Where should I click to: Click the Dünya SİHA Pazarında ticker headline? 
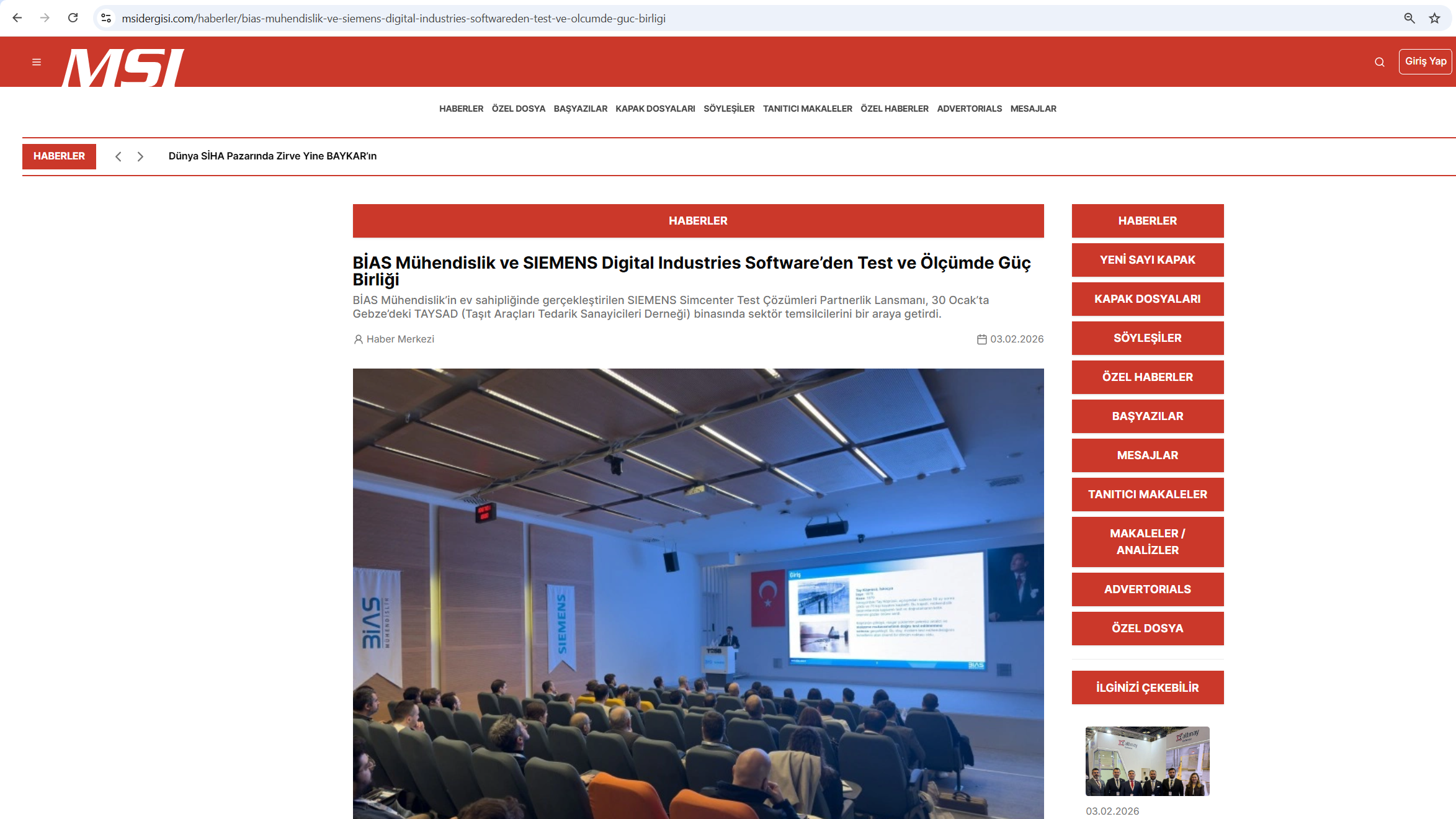pyautogui.click(x=272, y=156)
